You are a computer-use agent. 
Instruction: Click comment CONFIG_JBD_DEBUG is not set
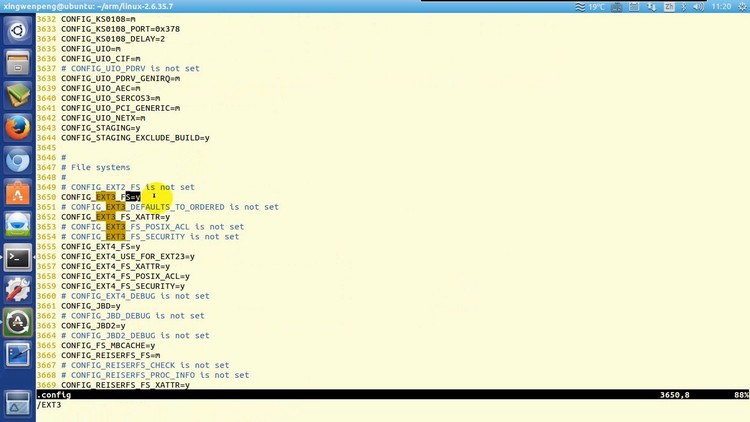[x=132, y=316]
